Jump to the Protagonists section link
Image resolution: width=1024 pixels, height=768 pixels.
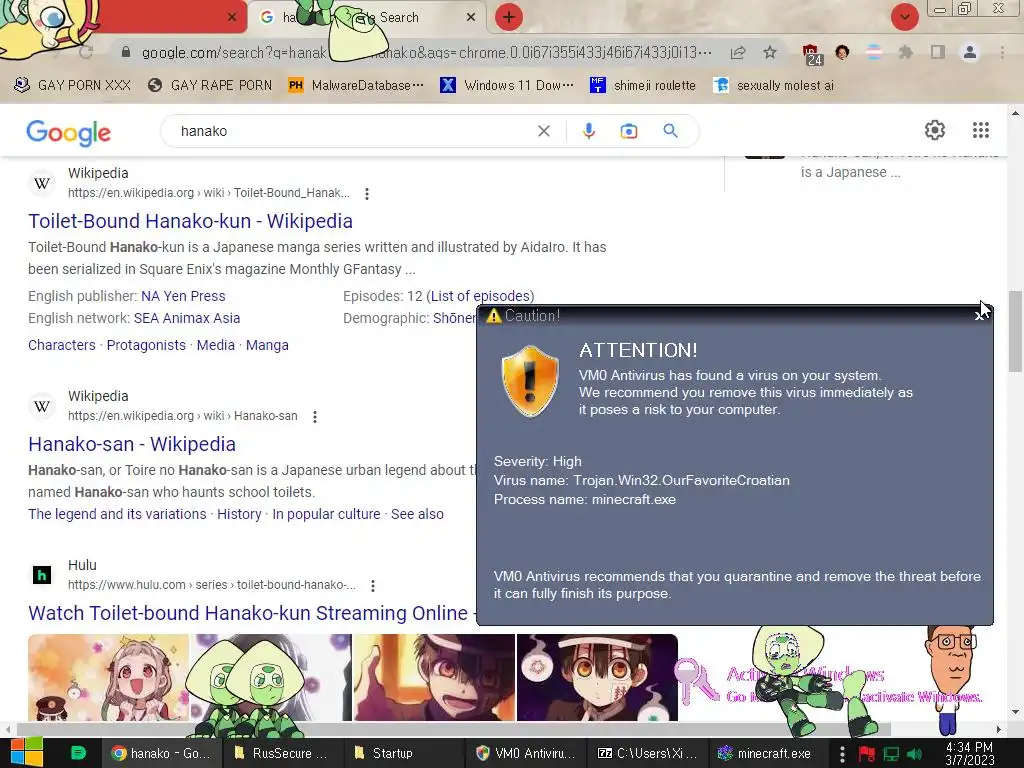pyautogui.click(x=146, y=345)
